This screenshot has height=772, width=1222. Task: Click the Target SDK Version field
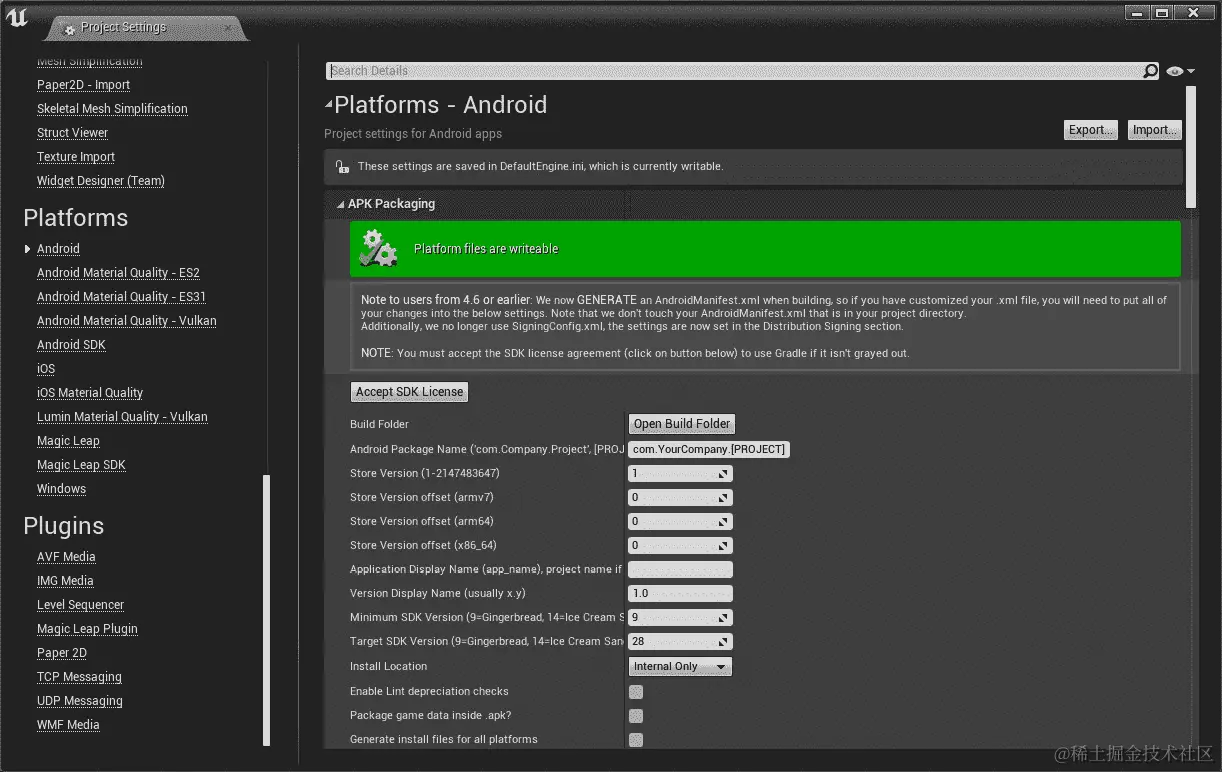(680, 642)
